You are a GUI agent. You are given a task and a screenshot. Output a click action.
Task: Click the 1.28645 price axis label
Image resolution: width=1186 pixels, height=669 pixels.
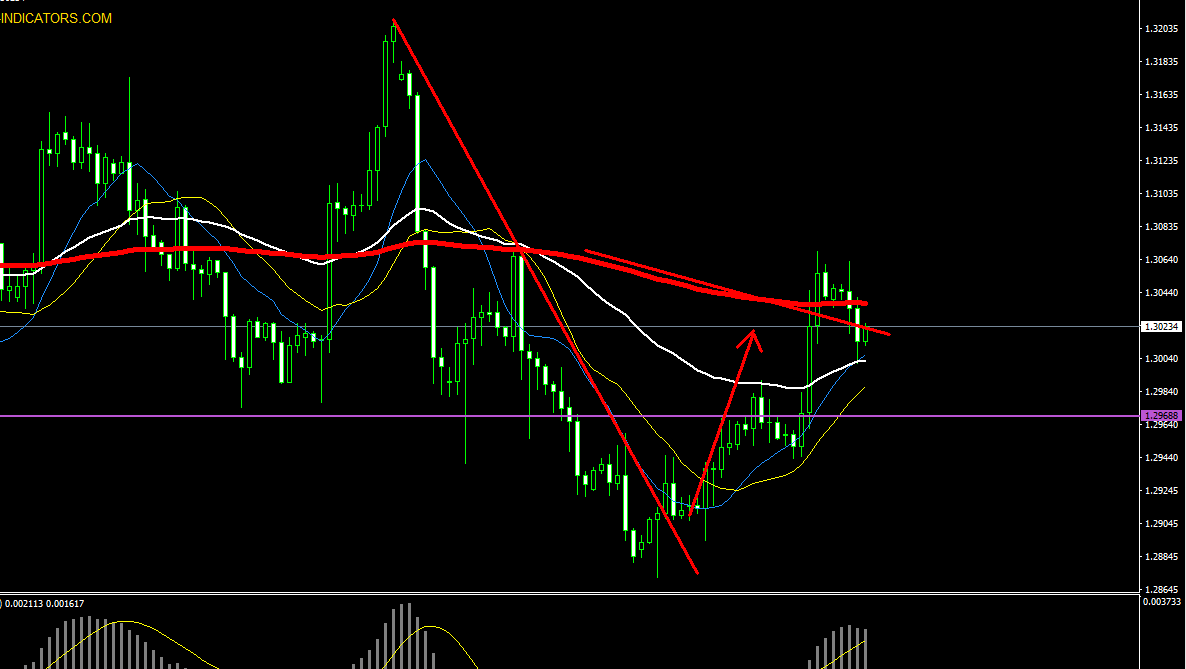[1162, 590]
